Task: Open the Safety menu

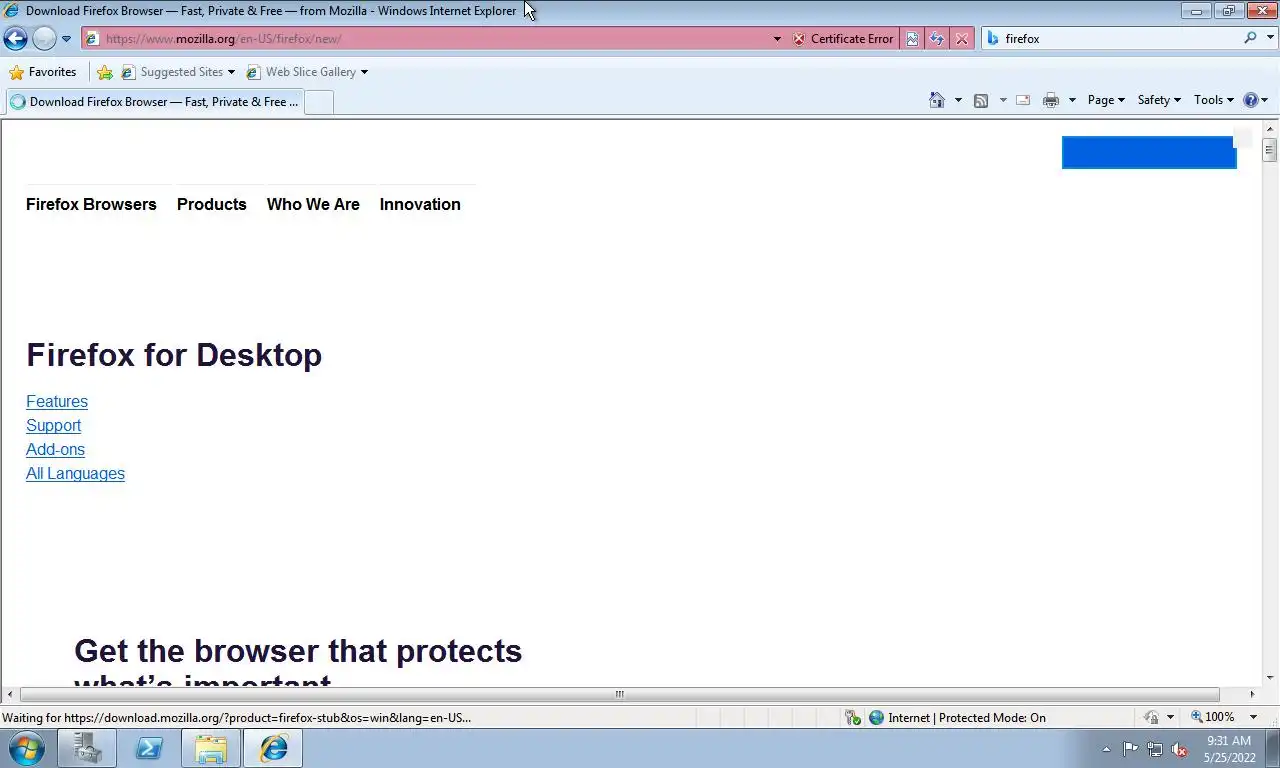Action: [x=1159, y=100]
